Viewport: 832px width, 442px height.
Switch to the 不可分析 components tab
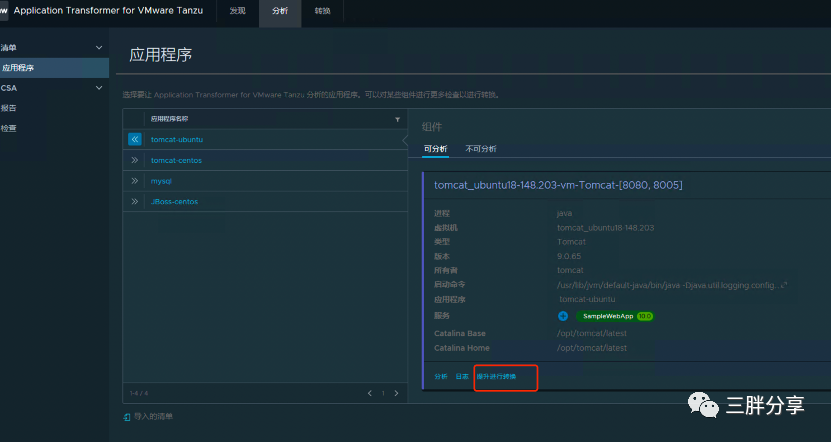(x=481, y=149)
